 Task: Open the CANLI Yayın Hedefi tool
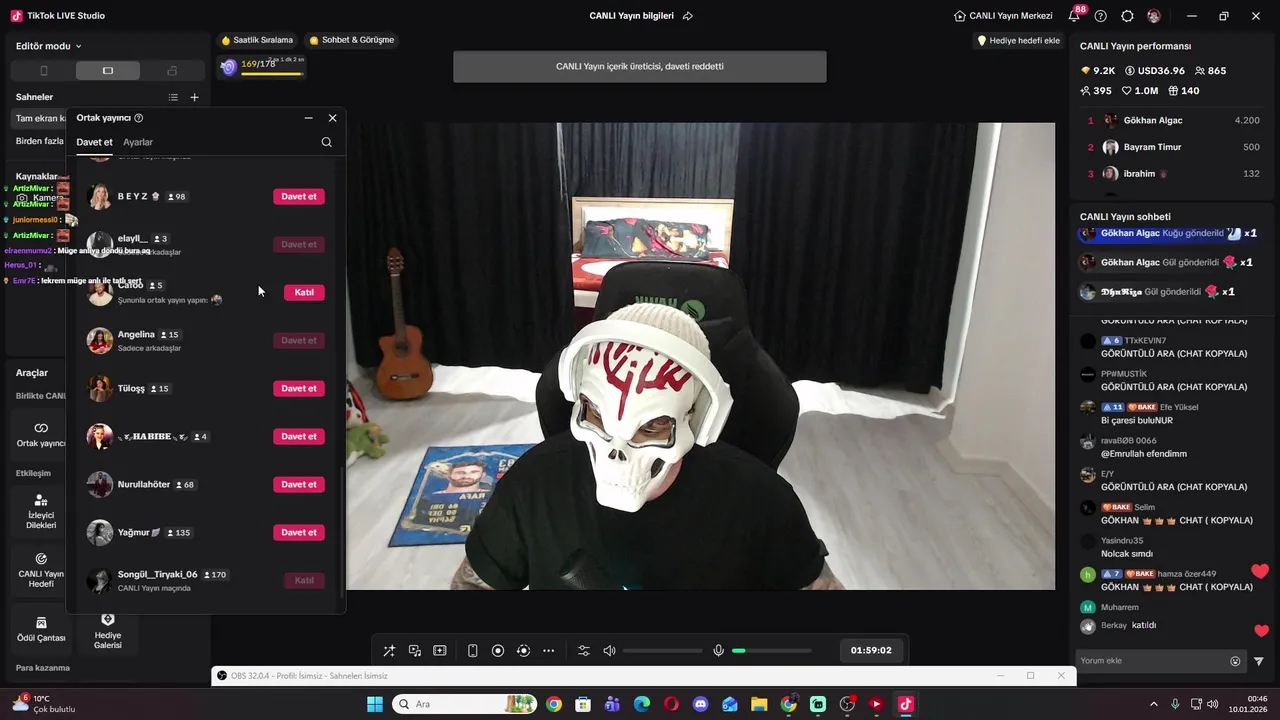(x=41, y=570)
